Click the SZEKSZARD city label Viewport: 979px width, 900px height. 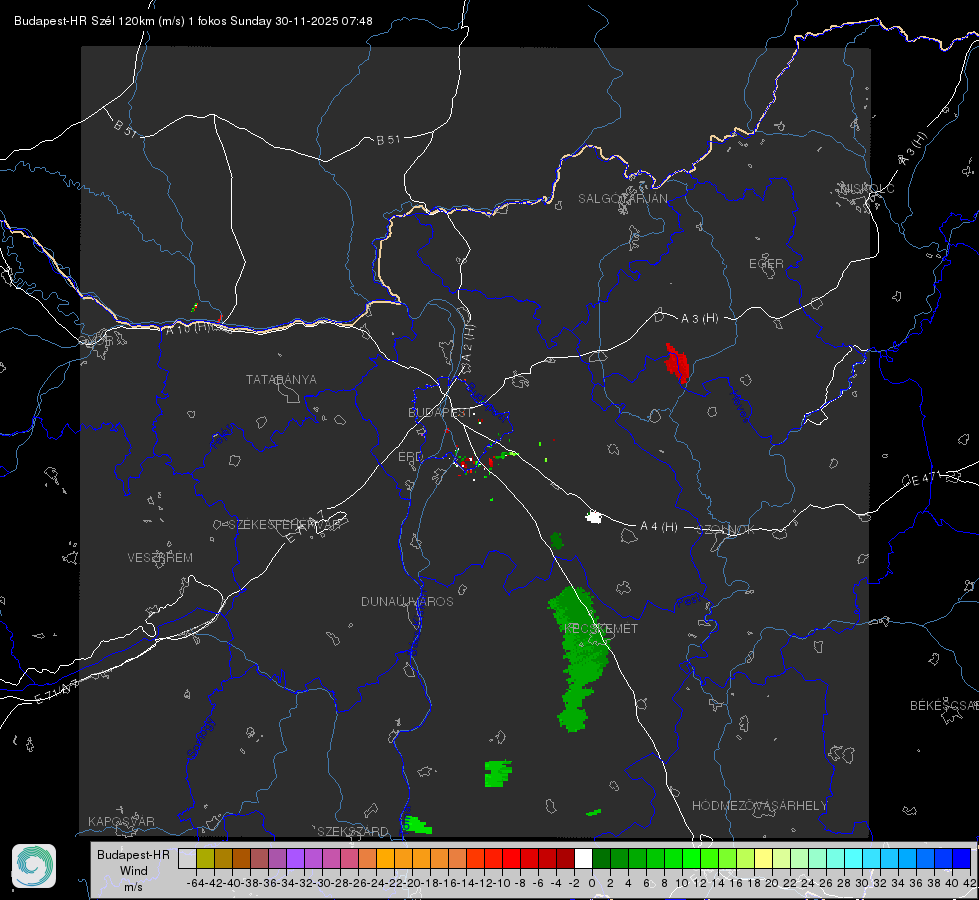click(x=353, y=831)
